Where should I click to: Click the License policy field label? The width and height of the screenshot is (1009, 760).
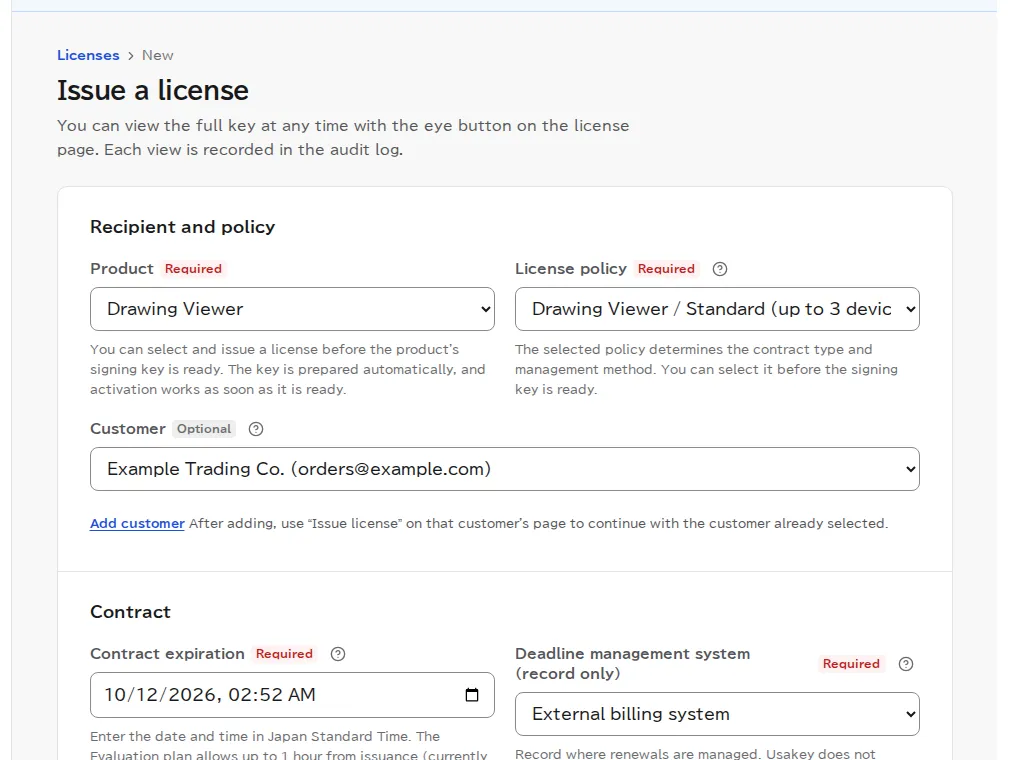tap(571, 269)
